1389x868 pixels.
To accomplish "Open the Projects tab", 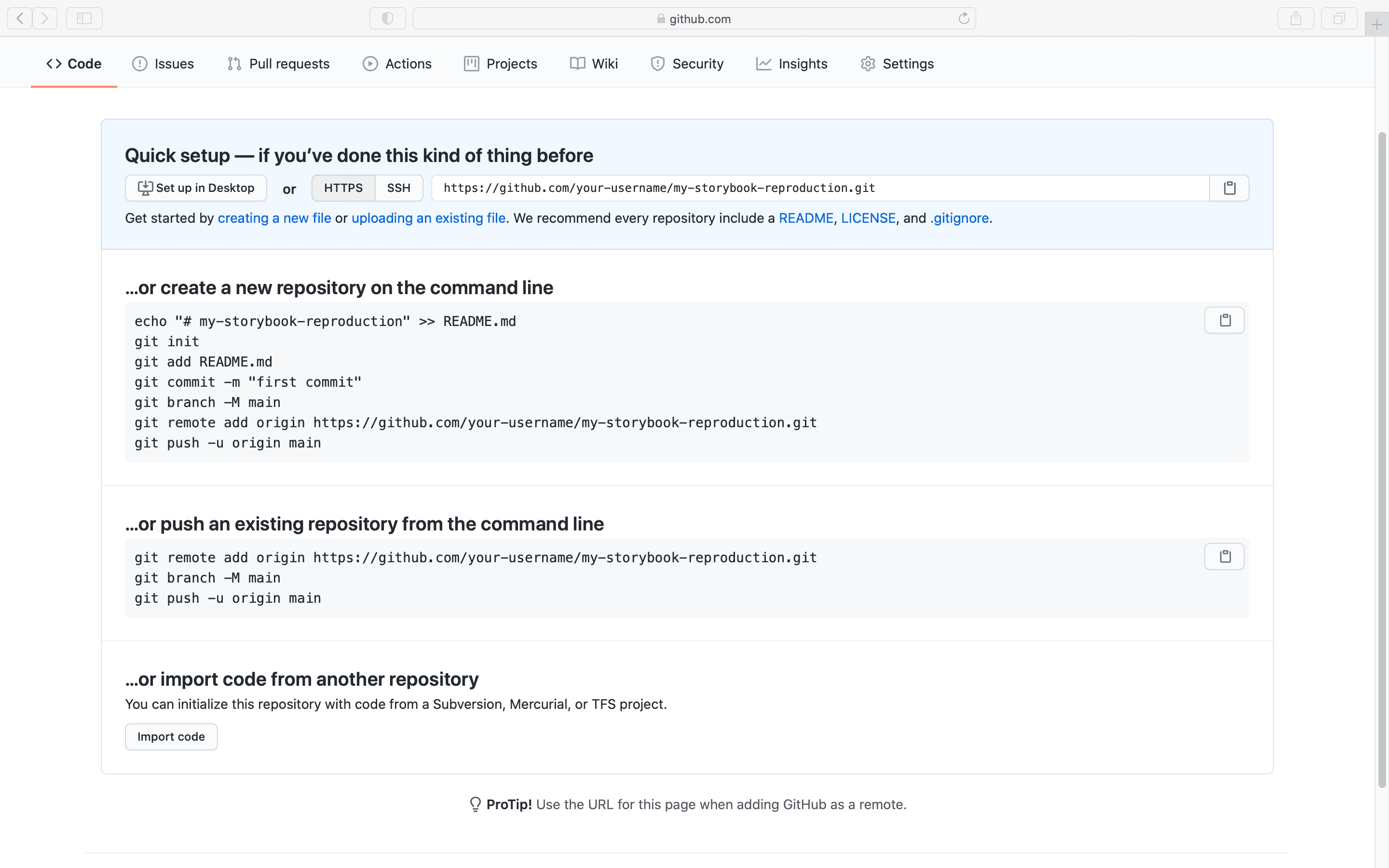I will [511, 63].
